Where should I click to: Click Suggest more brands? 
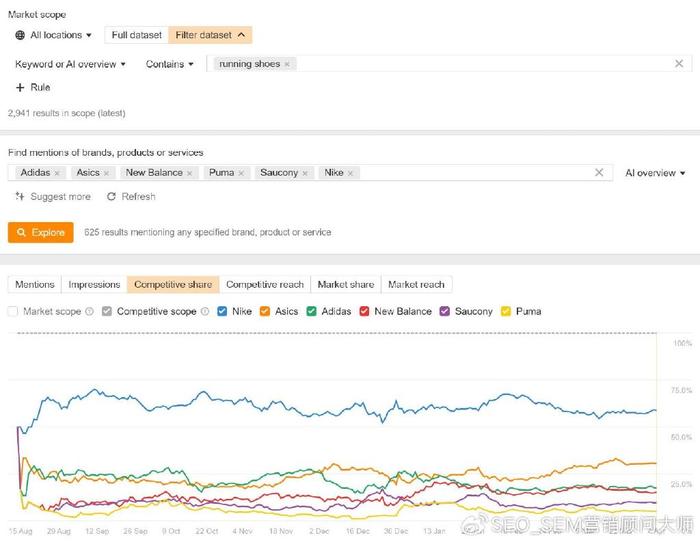click(53, 196)
